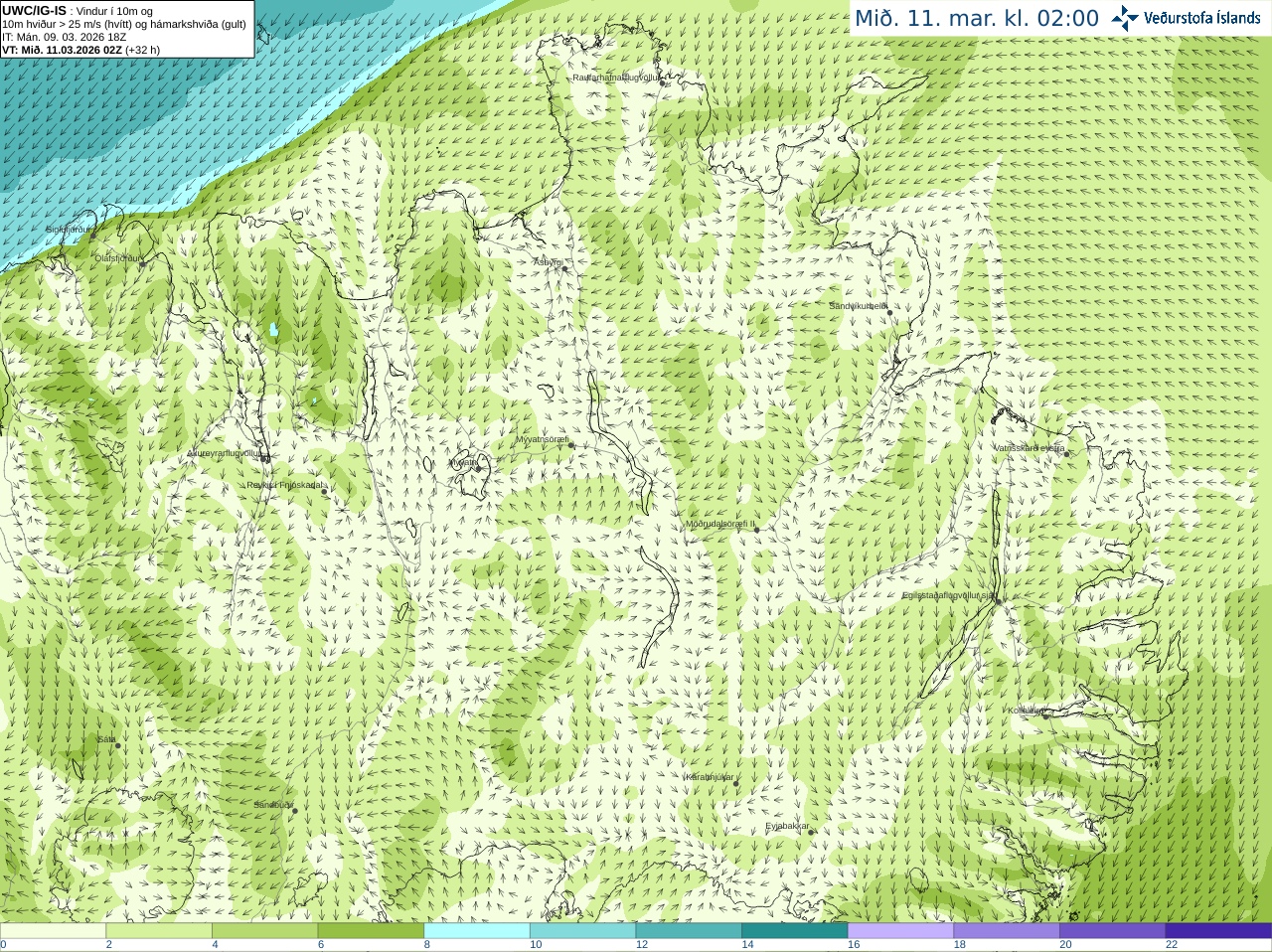Click the Möðrudalsöræfi II station label

[719, 524]
